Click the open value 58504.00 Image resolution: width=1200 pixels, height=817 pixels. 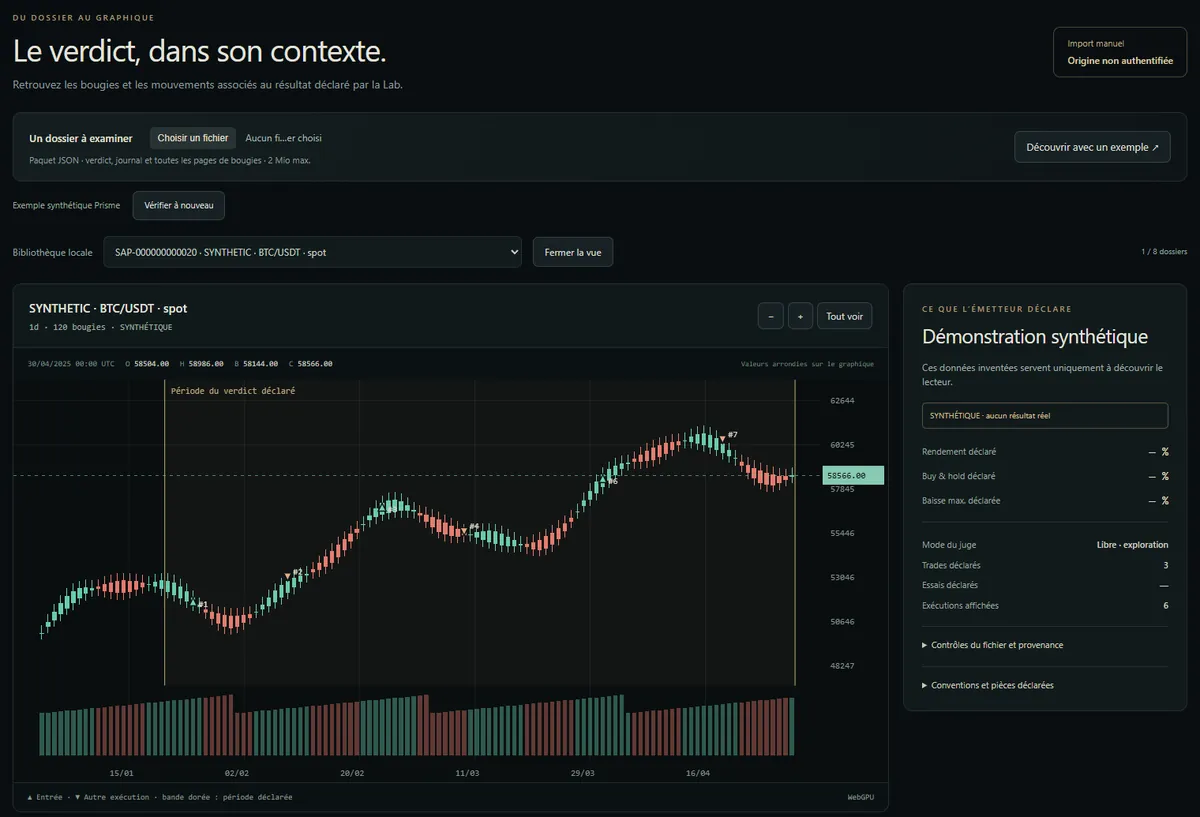[151, 364]
